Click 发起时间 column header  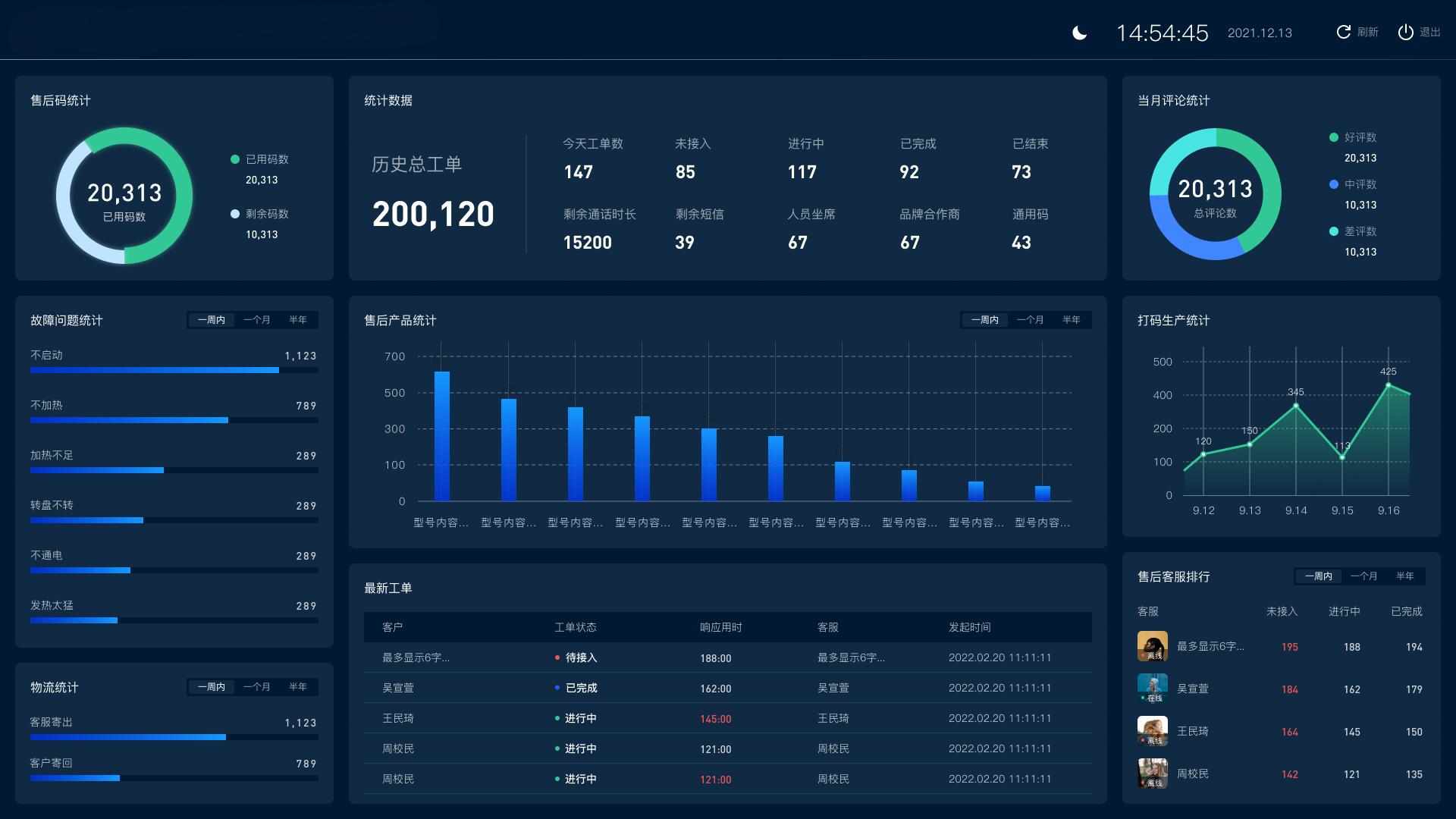(x=969, y=627)
